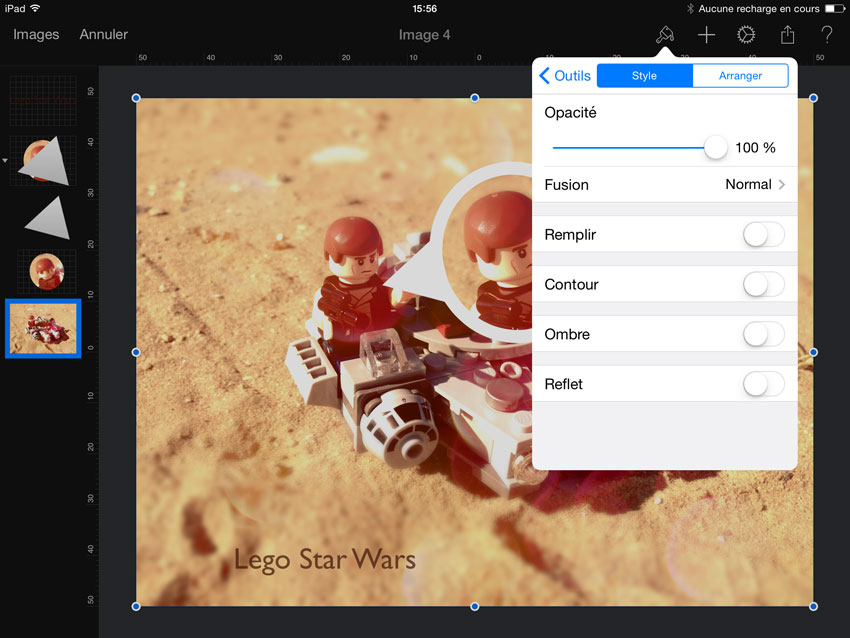Tap Annuler to undo
The image size is (850, 638).
pyautogui.click(x=104, y=34)
